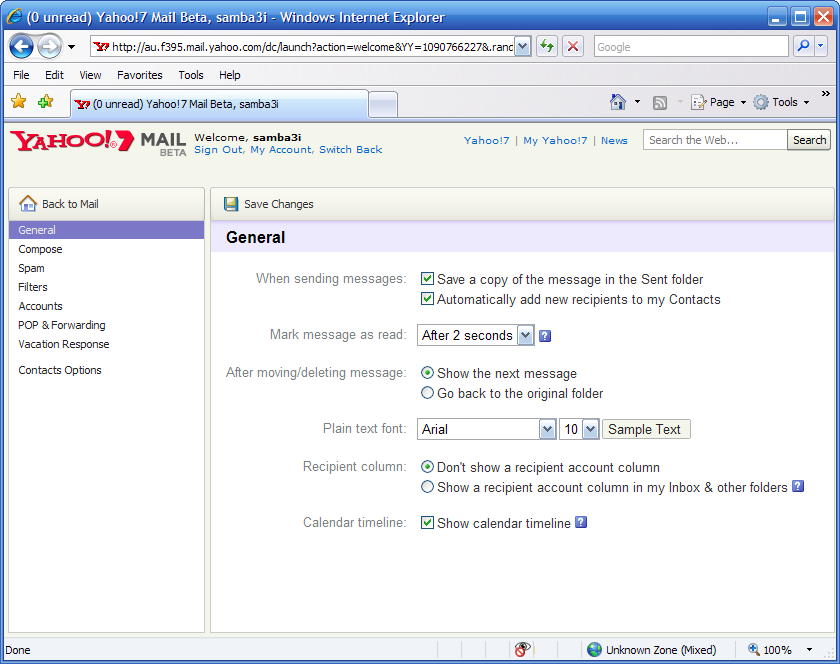Viewport: 840px width, 664px height.
Task: Click the Sign Out link
Action: point(218,150)
